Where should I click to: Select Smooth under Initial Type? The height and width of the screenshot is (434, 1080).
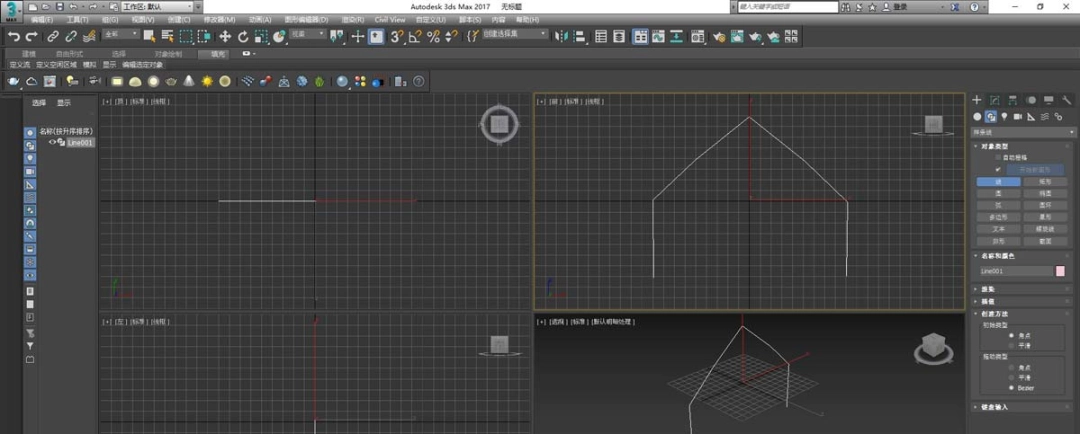tap(1011, 345)
